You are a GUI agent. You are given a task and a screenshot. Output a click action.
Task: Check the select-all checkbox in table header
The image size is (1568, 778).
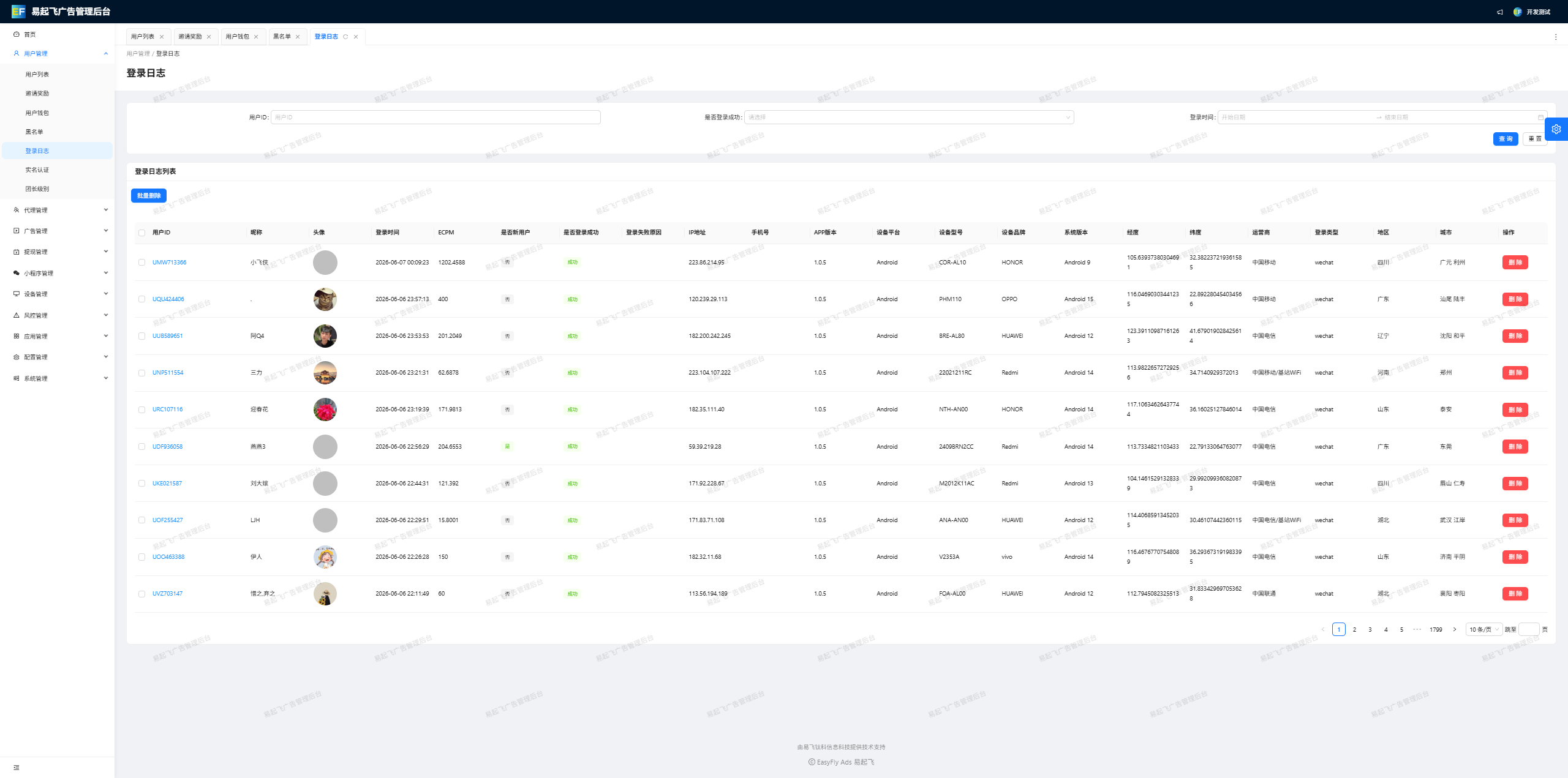tap(142, 233)
